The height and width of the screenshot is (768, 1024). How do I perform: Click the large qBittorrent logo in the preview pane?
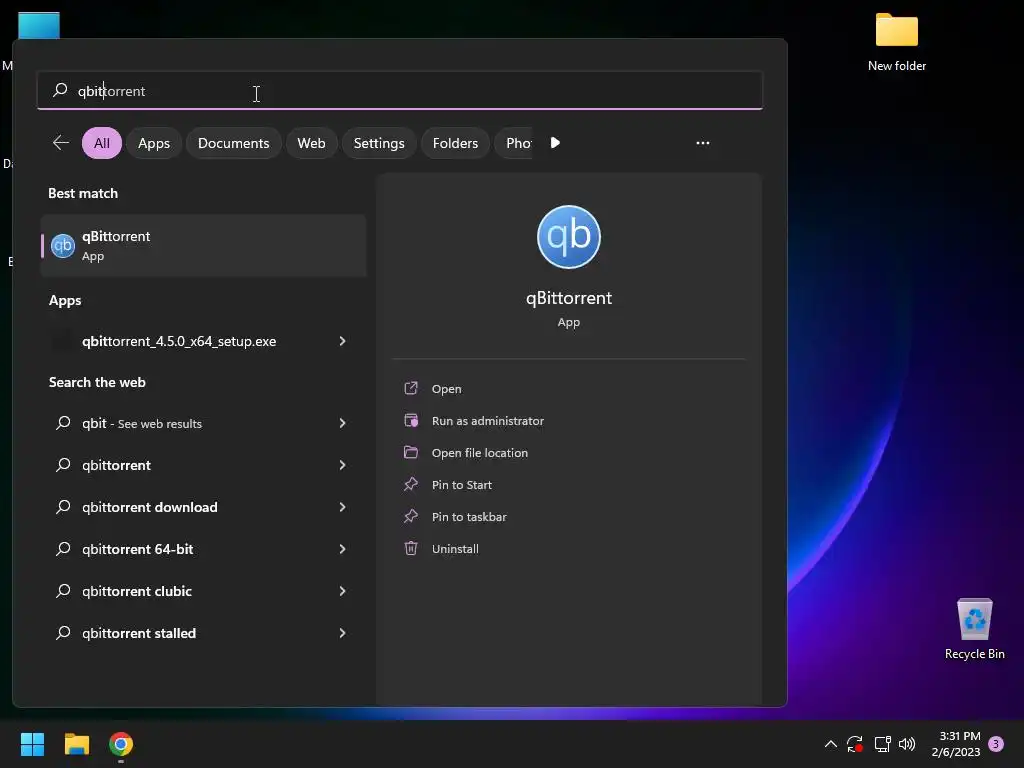click(x=568, y=237)
